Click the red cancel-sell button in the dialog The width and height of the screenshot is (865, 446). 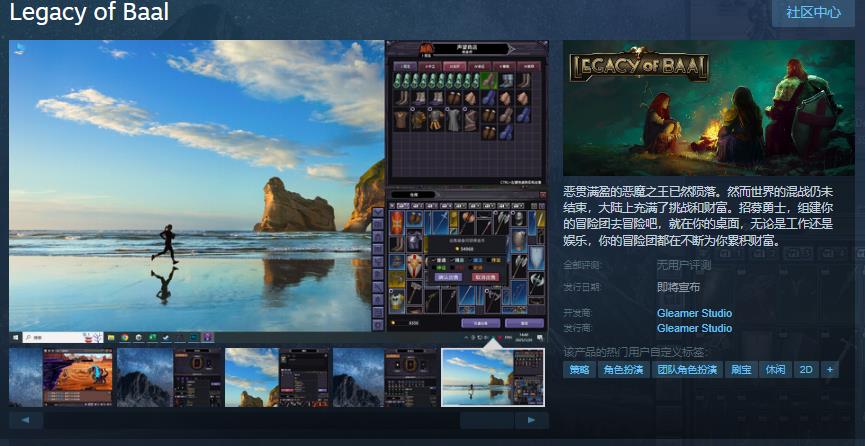coord(485,277)
